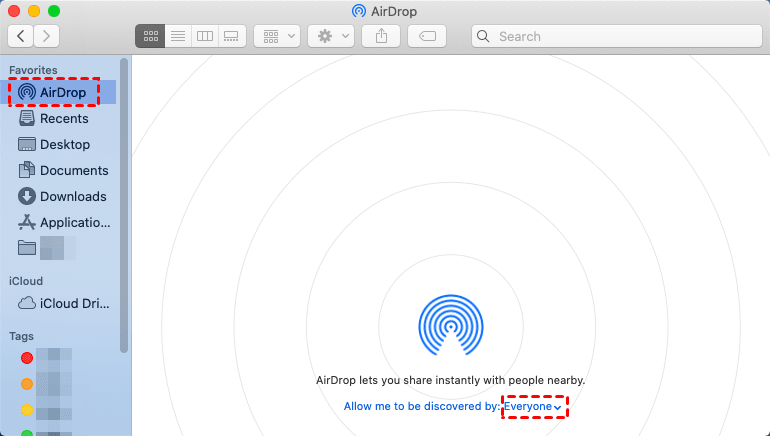Image resolution: width=770 pixels, height=436 pixels.
Task: Open Downloads in the sidebar
Action: click(72, 196)
